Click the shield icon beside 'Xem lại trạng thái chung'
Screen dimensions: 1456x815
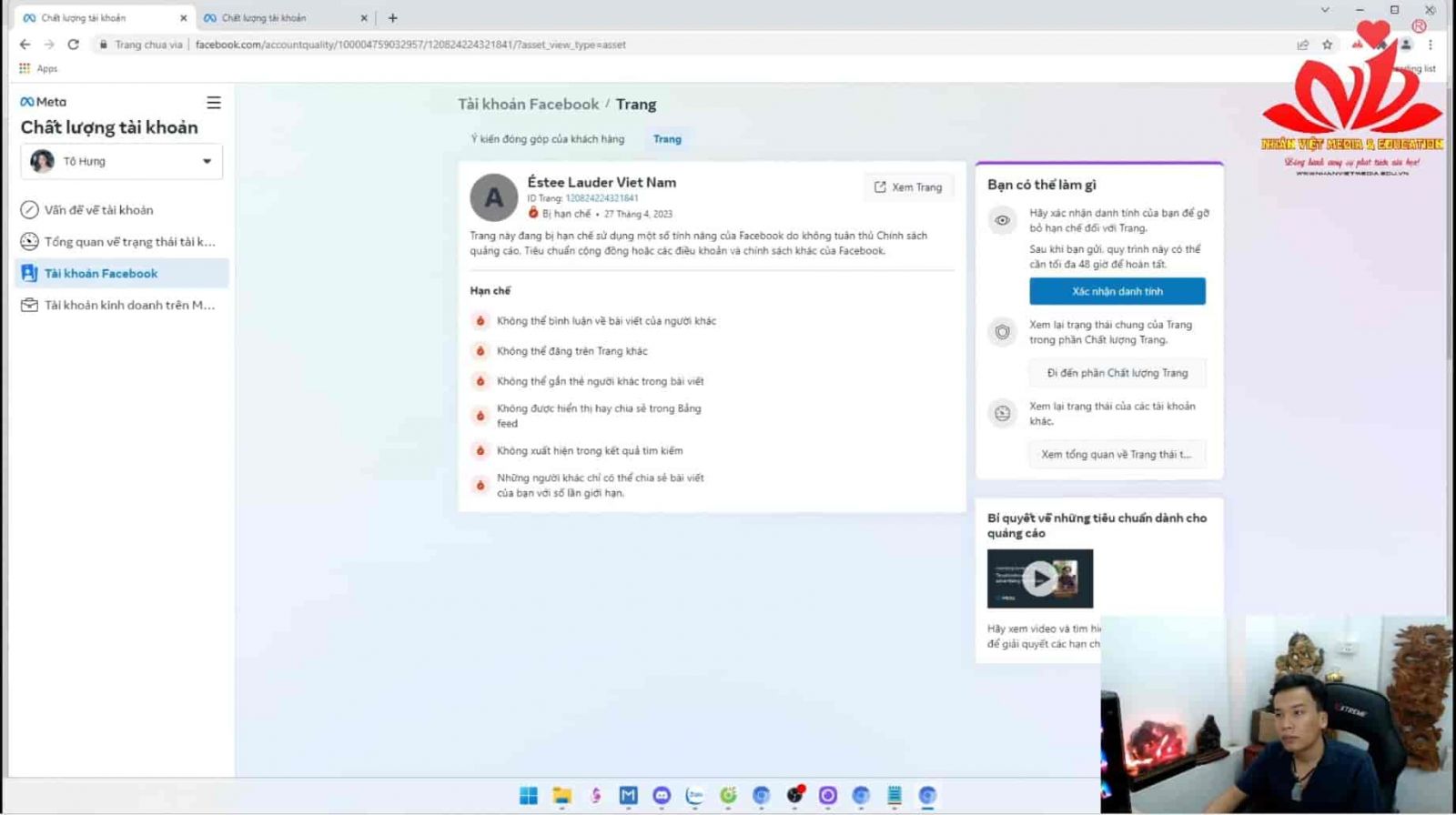tap(1002, 332)
